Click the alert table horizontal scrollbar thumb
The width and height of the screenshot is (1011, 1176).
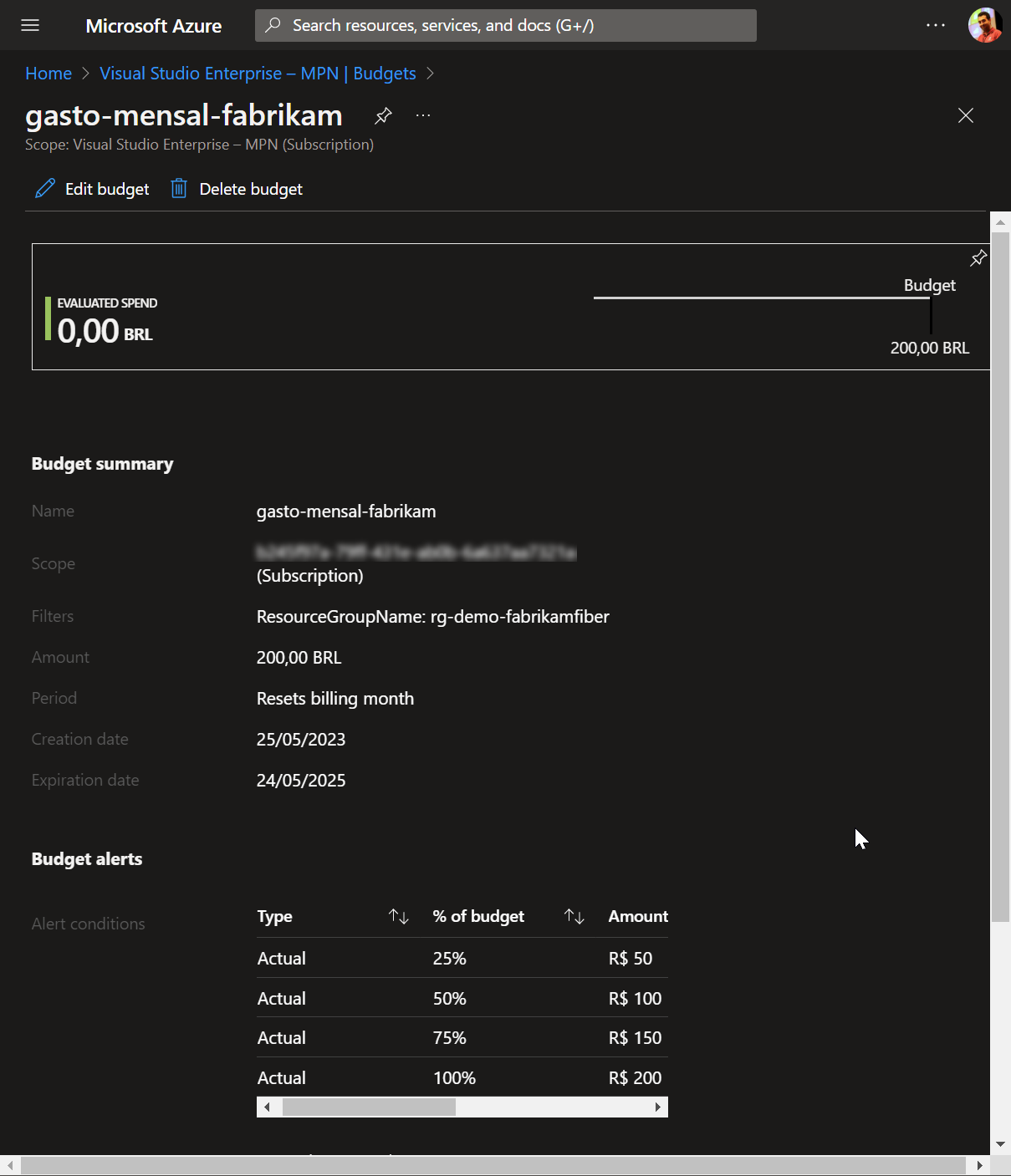[x=369, y=1107]
